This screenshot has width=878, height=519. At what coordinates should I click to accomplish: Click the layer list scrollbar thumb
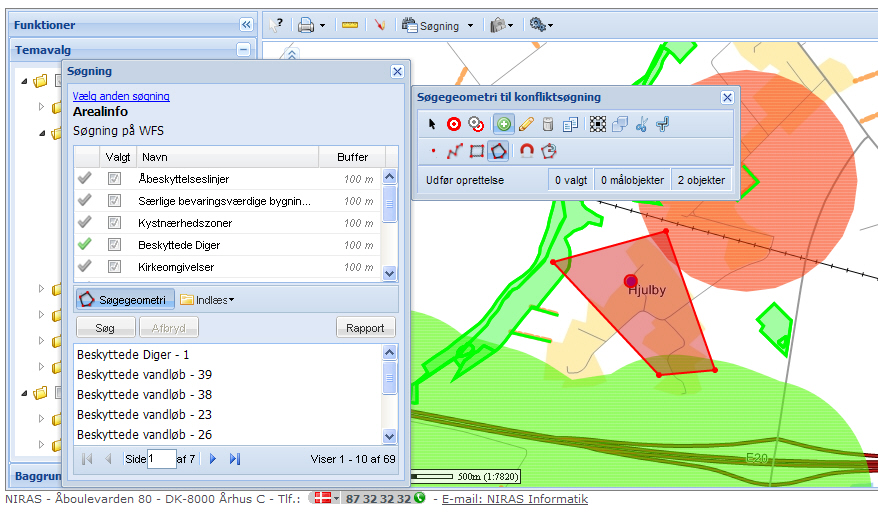coord(389,204)
